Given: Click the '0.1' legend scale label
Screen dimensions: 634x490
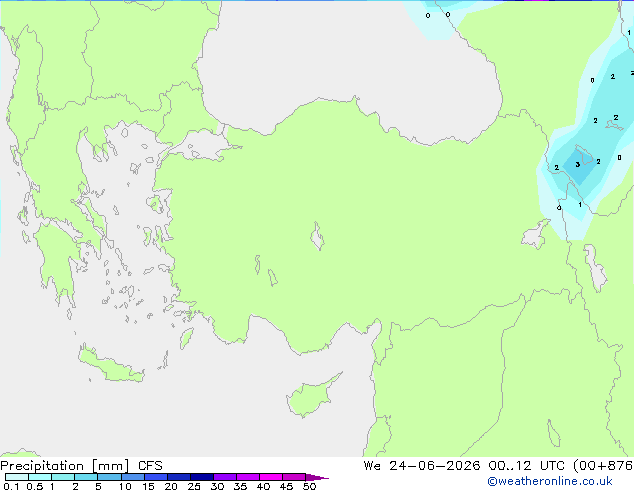Looking at the screenshot, I should 11,486.
